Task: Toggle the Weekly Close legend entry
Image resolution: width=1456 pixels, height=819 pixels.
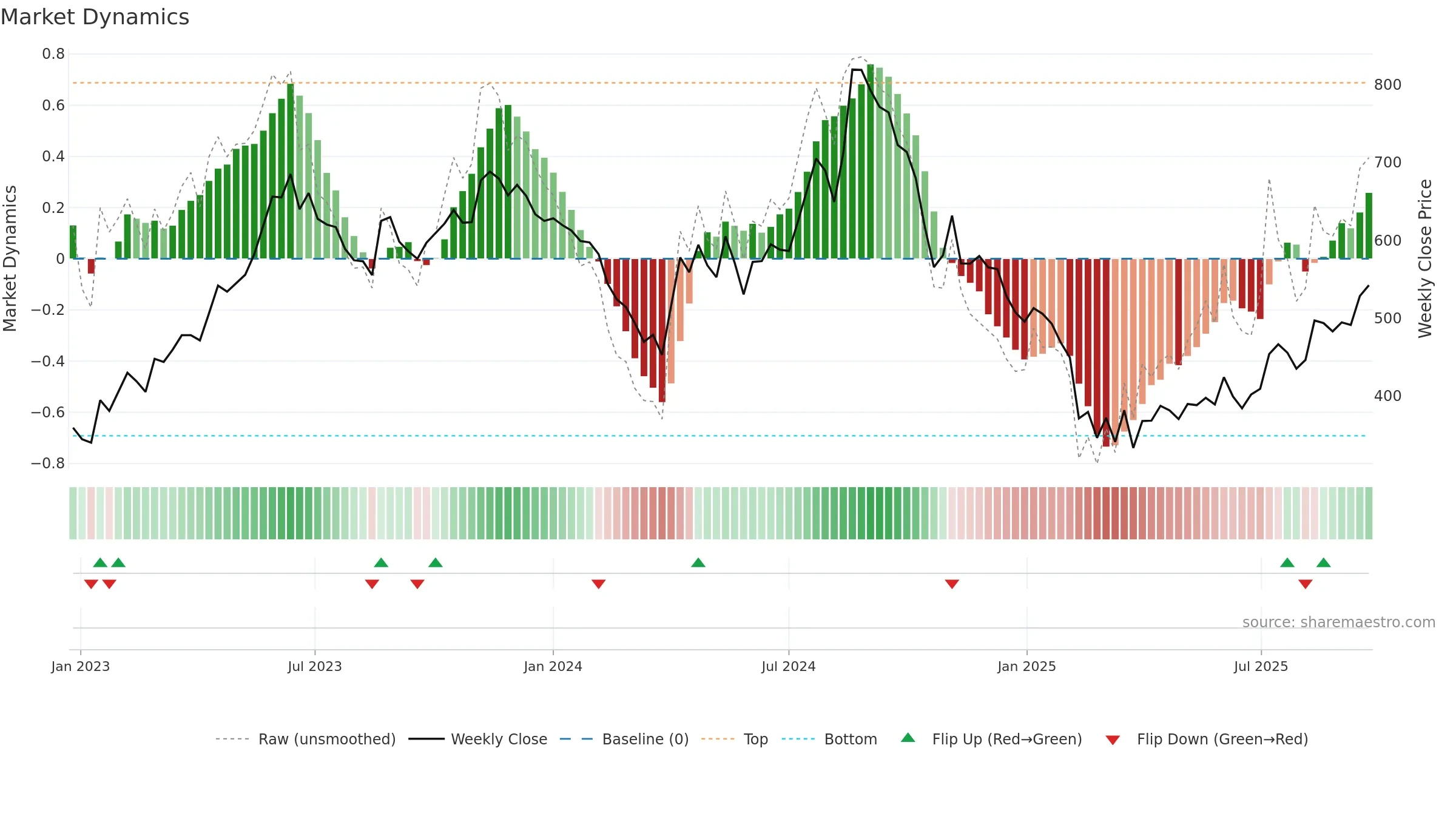Action: 478,739
